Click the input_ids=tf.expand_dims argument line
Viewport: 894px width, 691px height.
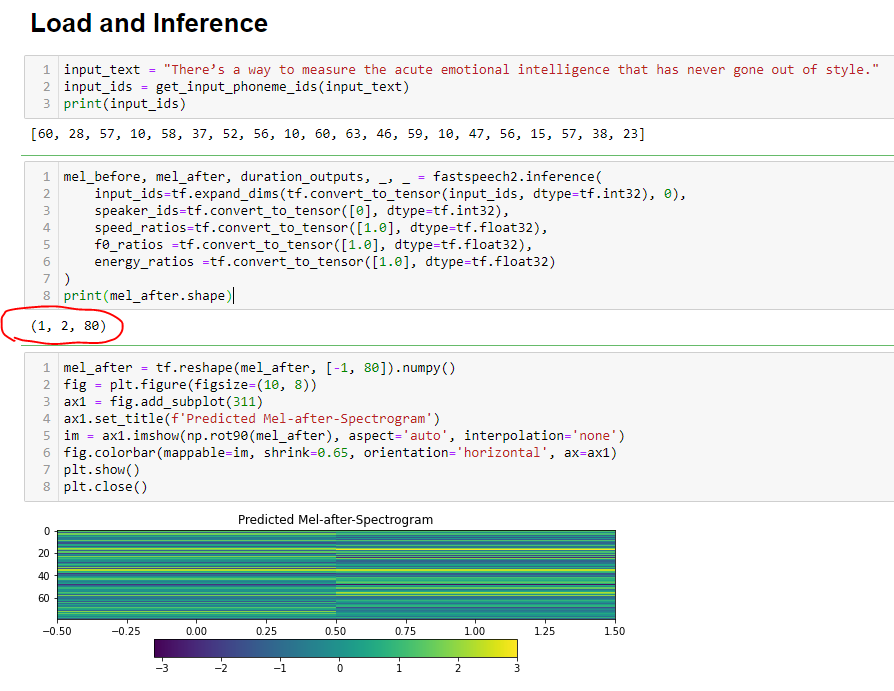coord(390,194)
